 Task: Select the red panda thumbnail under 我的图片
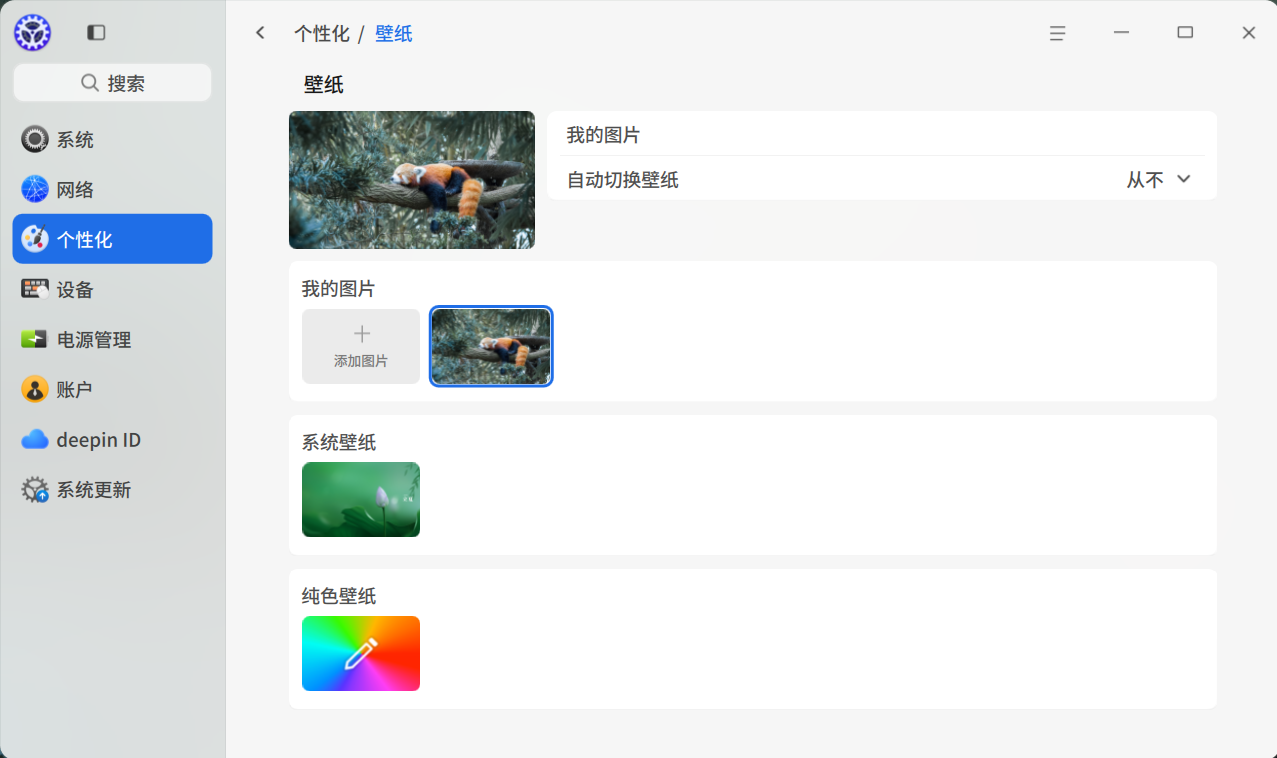[x=491, y=346]
